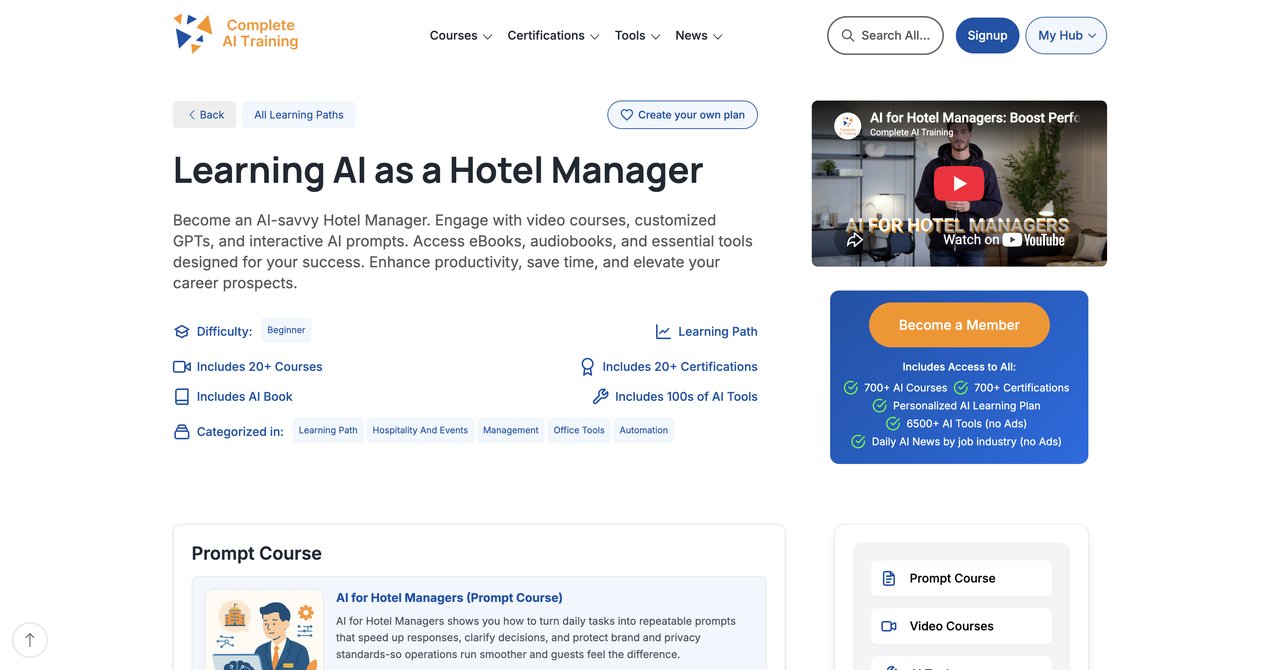Click the heart icon in Create your own plan
Viewport: 1280px width, 670px height.
[x=627, y=115]
